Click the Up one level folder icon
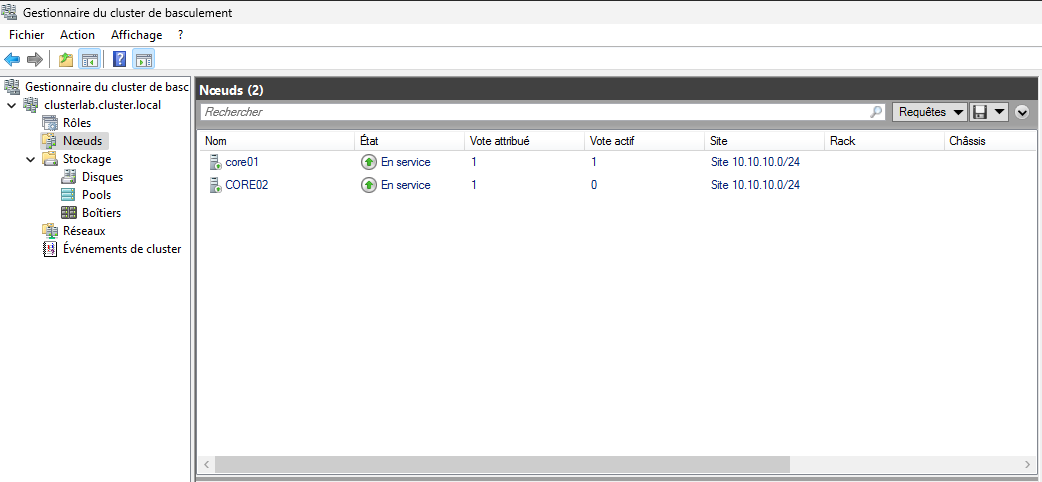Screen dimensions: 1042x482 (66, 59)
